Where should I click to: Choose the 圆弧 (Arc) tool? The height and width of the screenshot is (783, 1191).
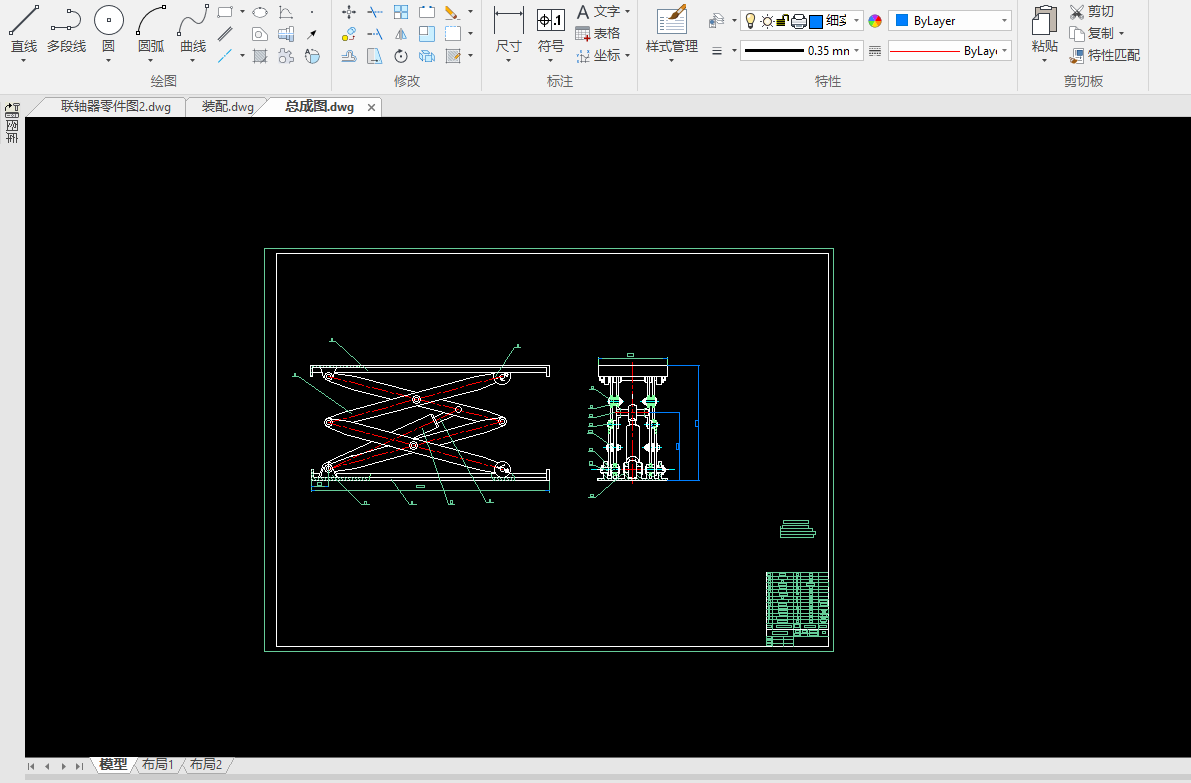point(151,20)
